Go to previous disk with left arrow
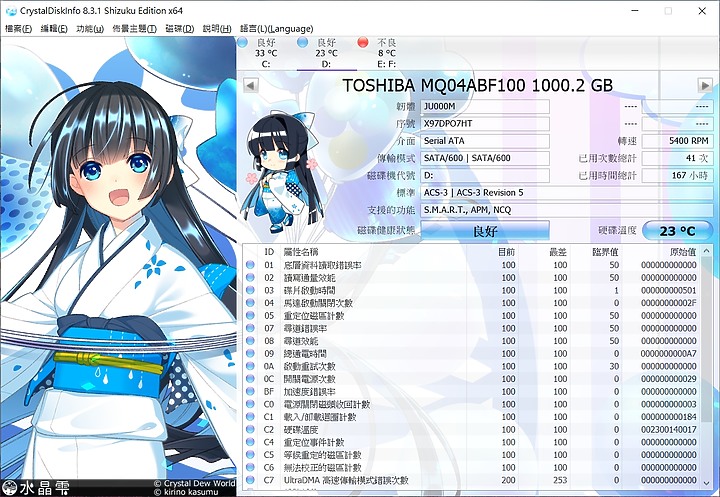The height and width of the screenshot is (497, 720). point(251,85)
